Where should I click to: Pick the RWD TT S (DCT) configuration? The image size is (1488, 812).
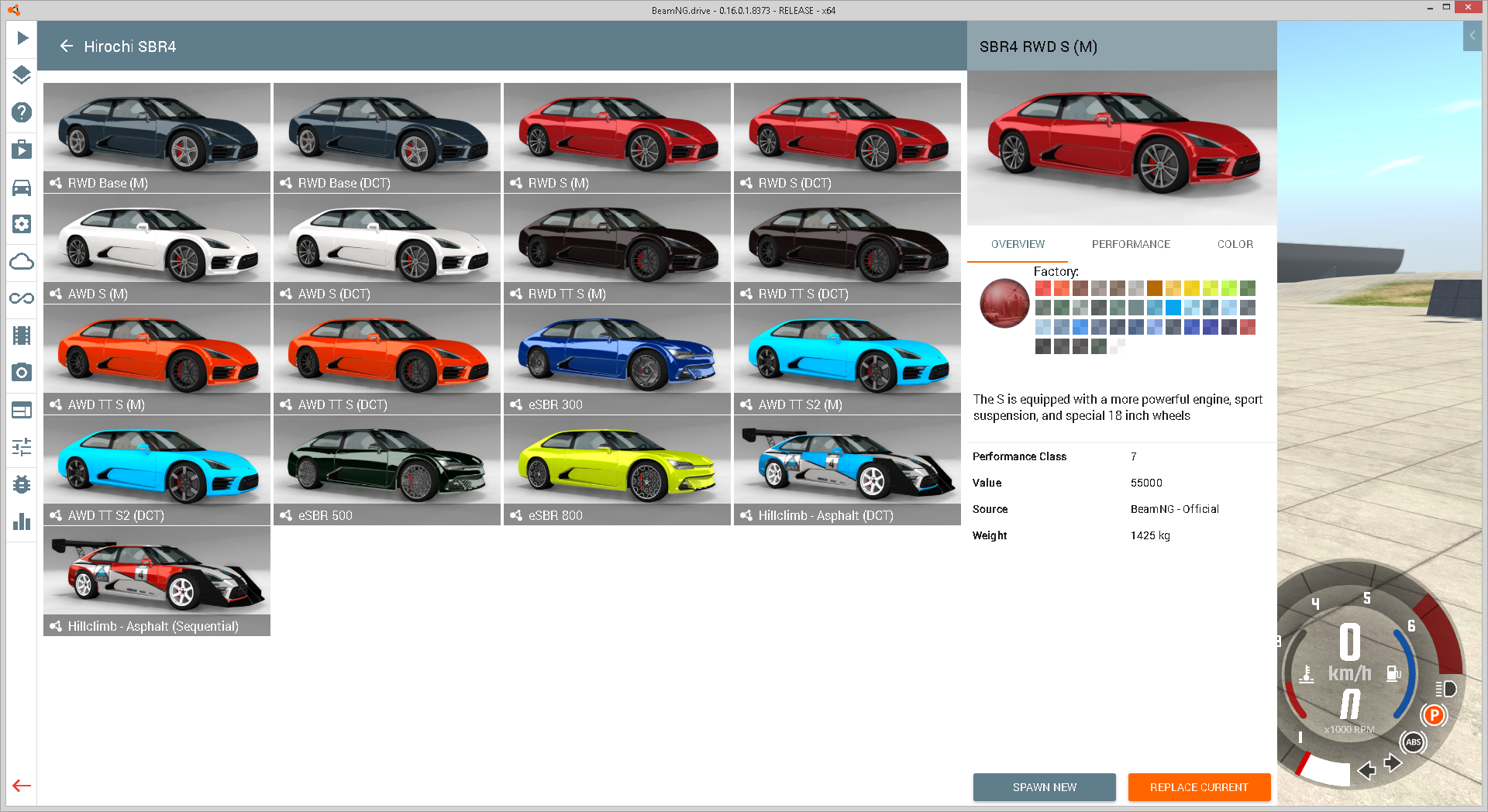point(847,249)
